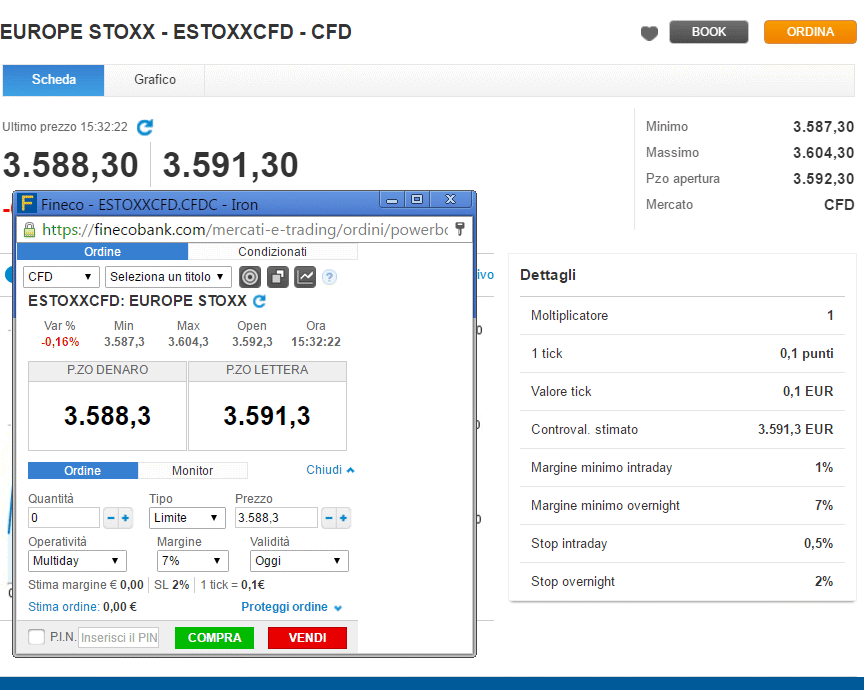Open the chart icon in the order toolbar

(x=305, y=277)
